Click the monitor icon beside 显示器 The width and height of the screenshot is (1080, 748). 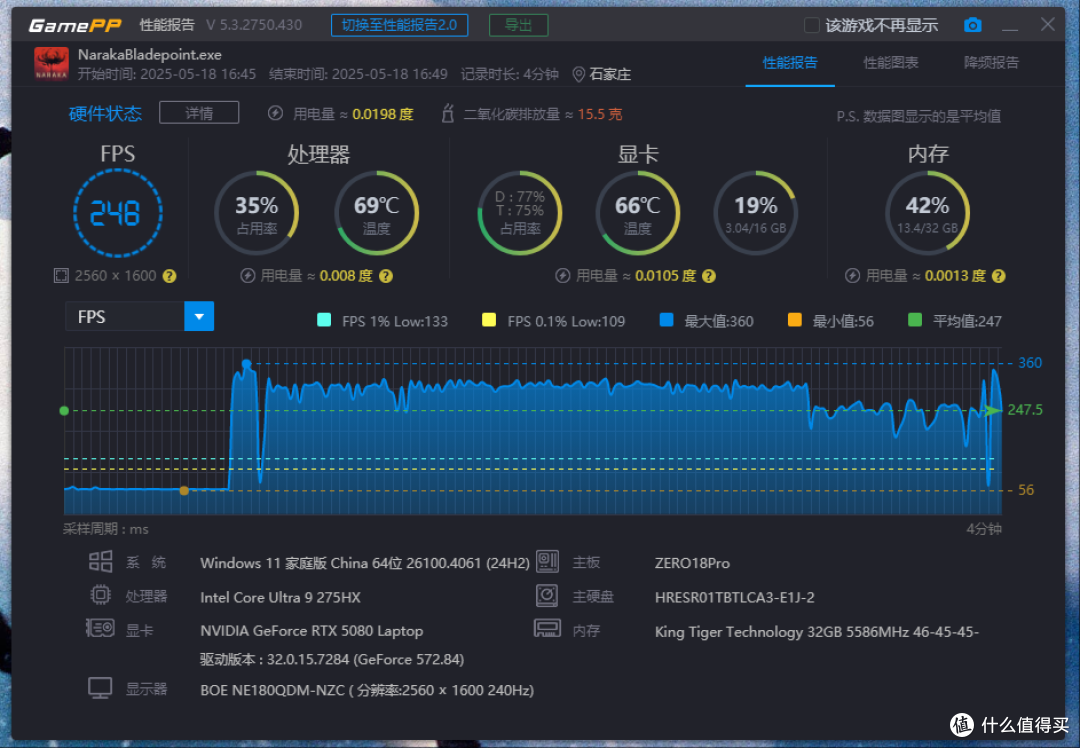100,688
